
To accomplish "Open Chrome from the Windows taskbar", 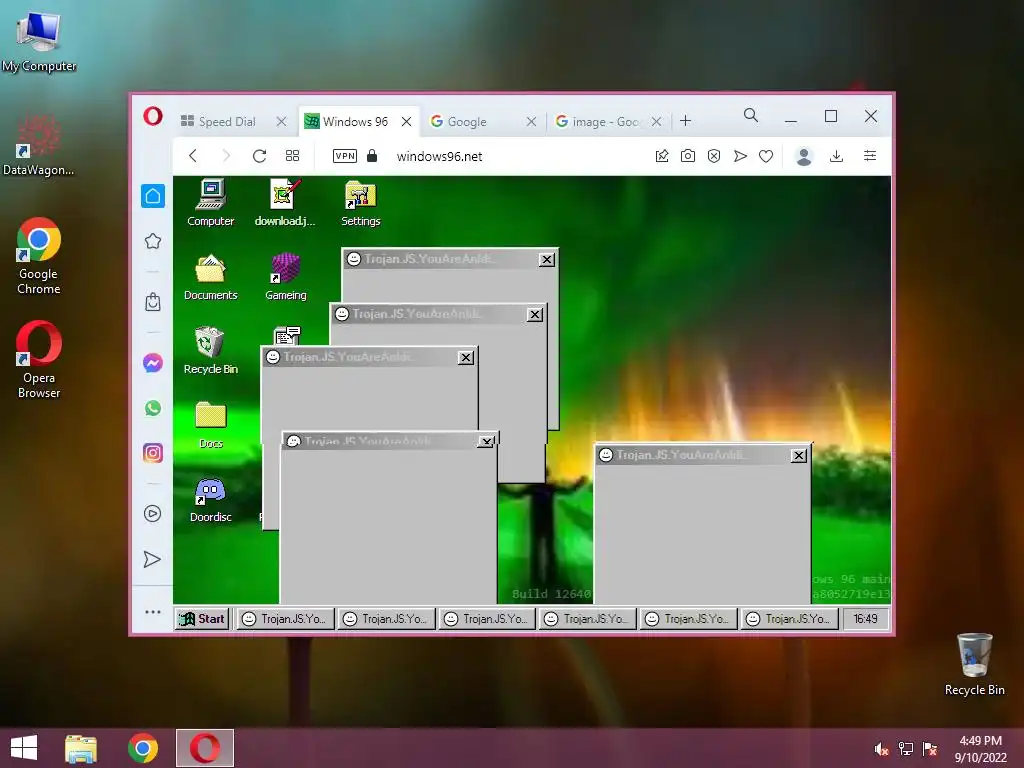I will point(143,748).
